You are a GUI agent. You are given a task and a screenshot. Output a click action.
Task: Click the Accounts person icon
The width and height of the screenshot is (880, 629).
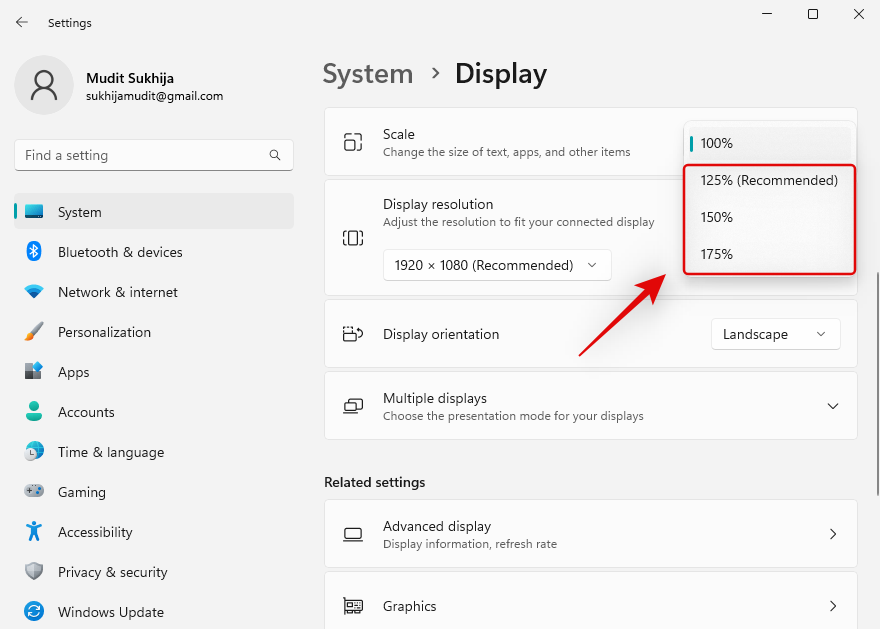[x=34, y=412]
